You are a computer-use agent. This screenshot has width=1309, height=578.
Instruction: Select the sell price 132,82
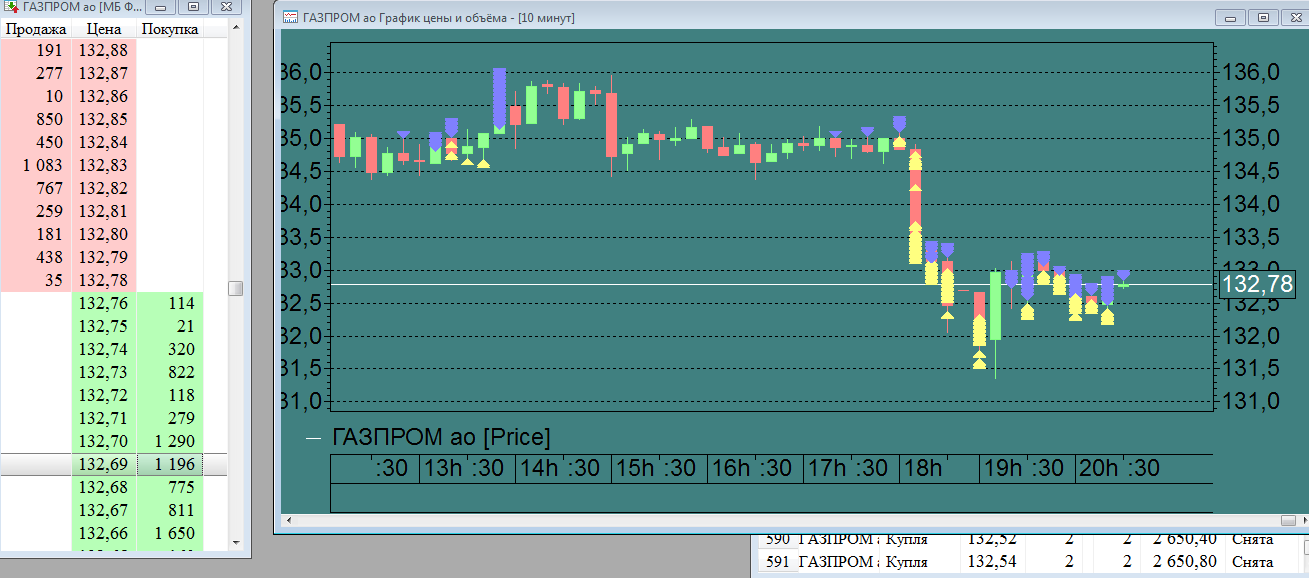103,188
